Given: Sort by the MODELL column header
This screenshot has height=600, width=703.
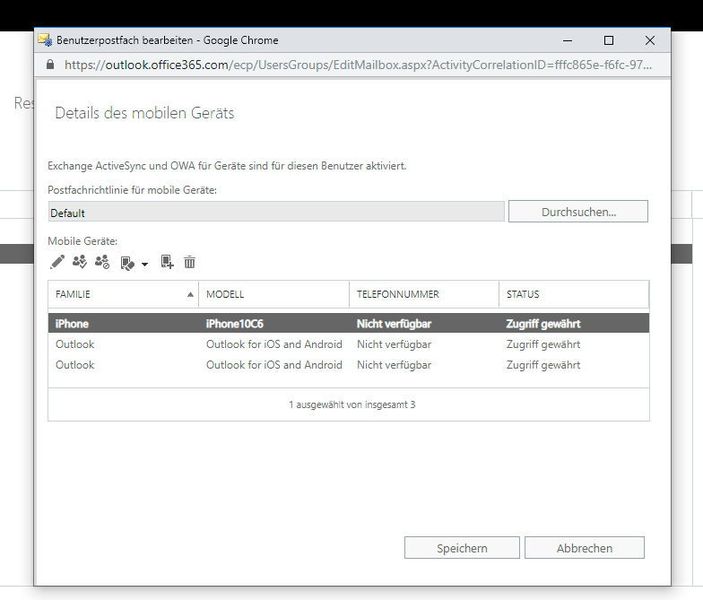Looking at the screenshot, I should (273, 294).
